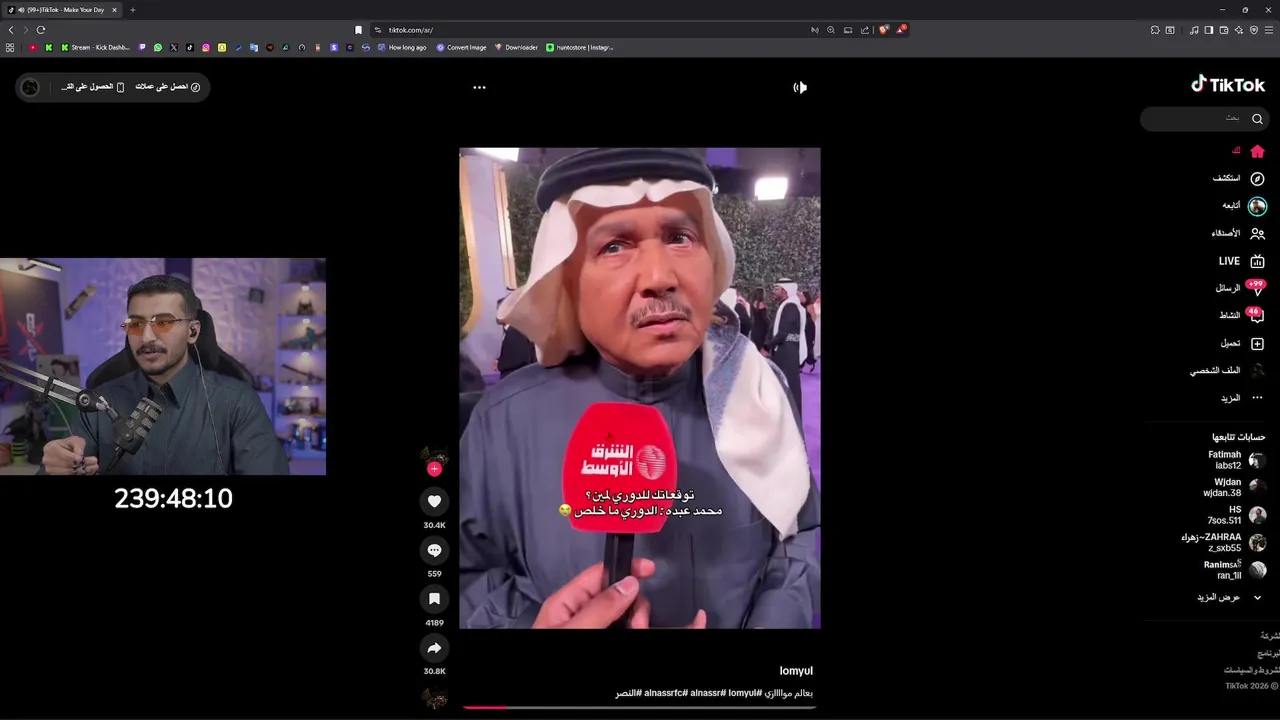Open the LIVE section

tap(1242, 261)
